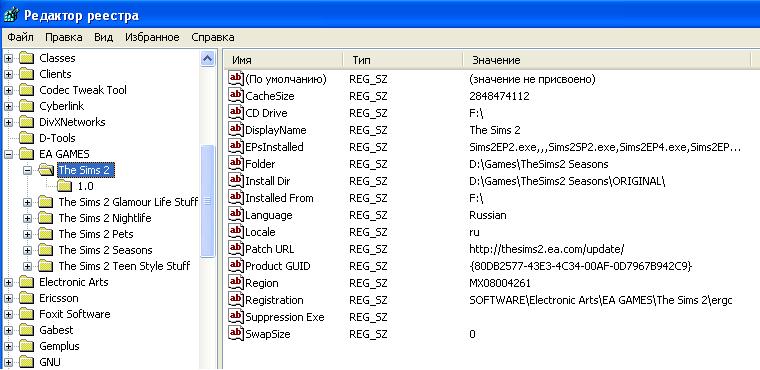
Task: Open the Правка menu
Action: (x=63, y=37)
